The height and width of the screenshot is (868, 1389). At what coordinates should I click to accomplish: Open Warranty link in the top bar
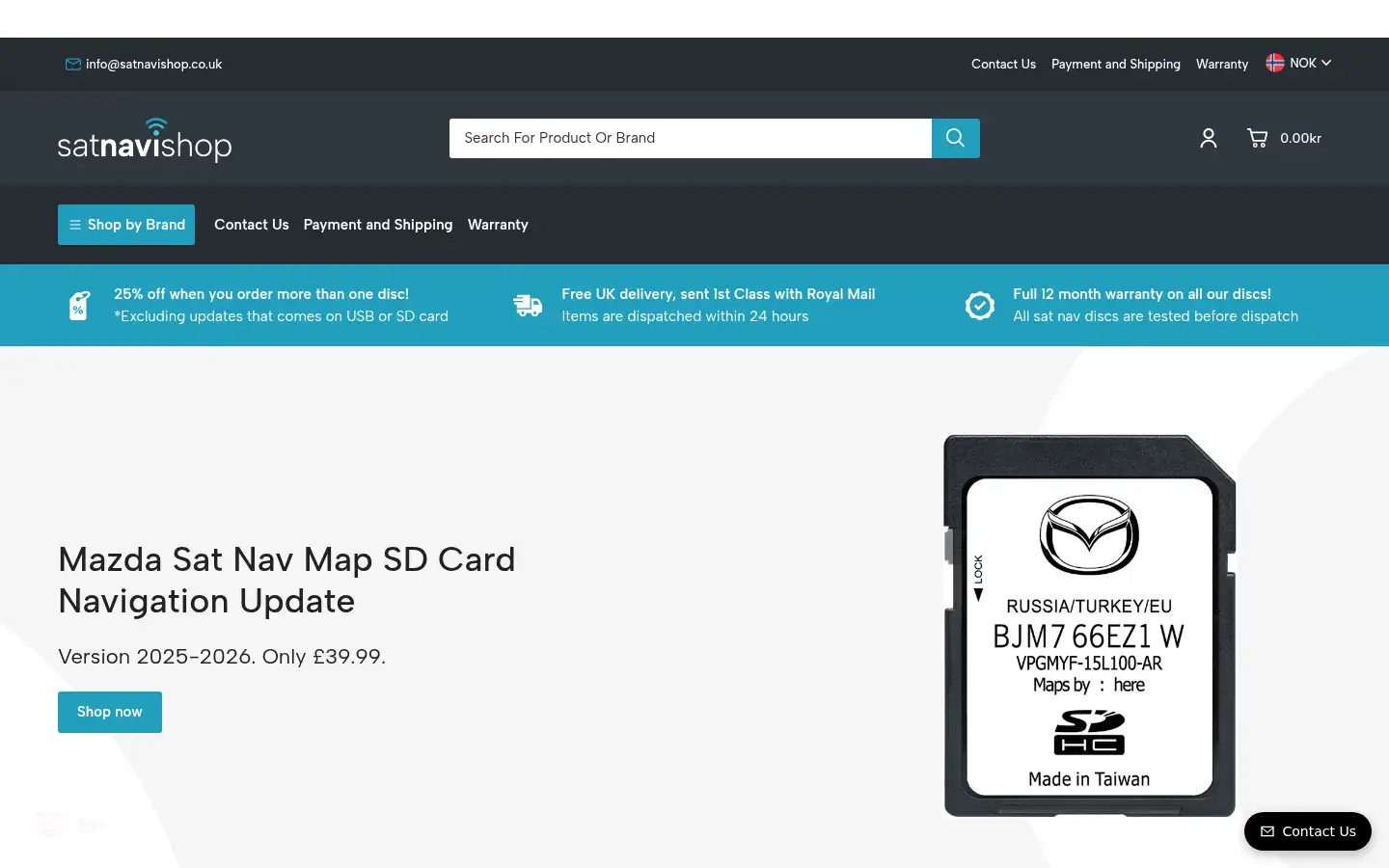coord(1222,65)
